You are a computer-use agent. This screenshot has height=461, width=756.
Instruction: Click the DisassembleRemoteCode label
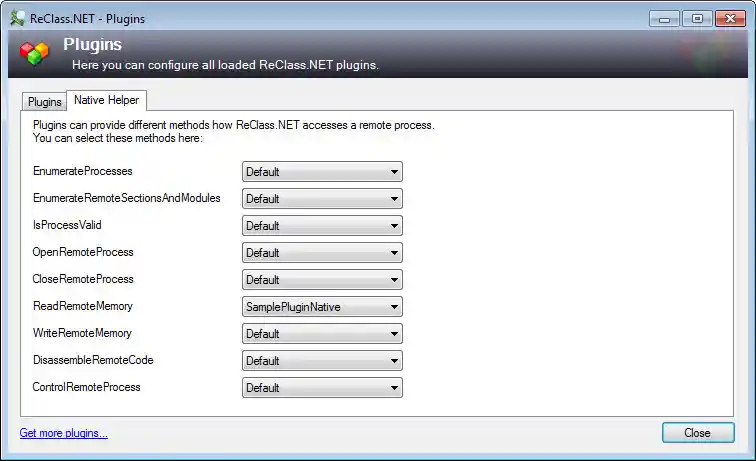pos(93,360)
